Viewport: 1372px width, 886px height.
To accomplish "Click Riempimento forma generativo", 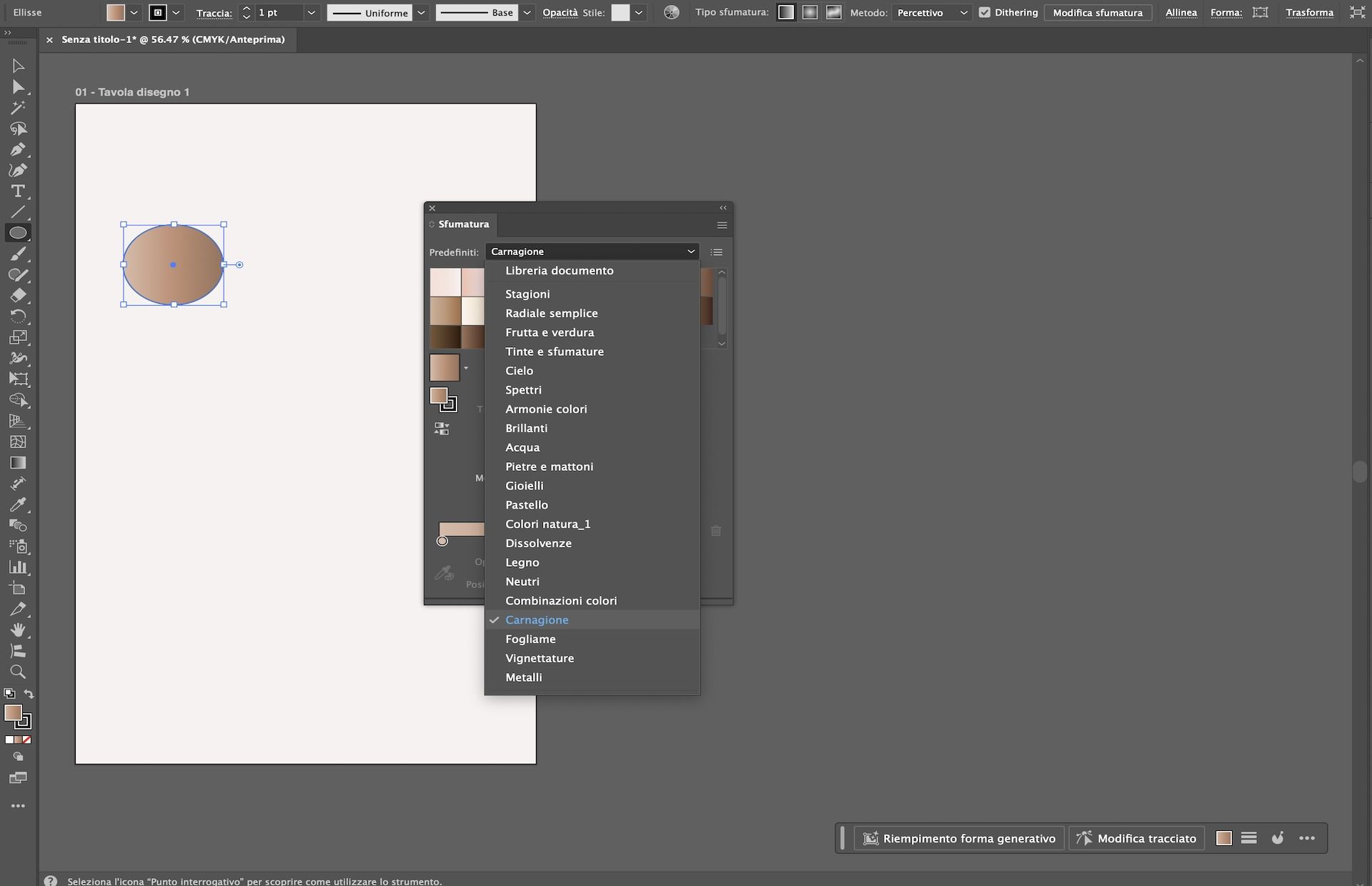I will click(x=959, y=838).
